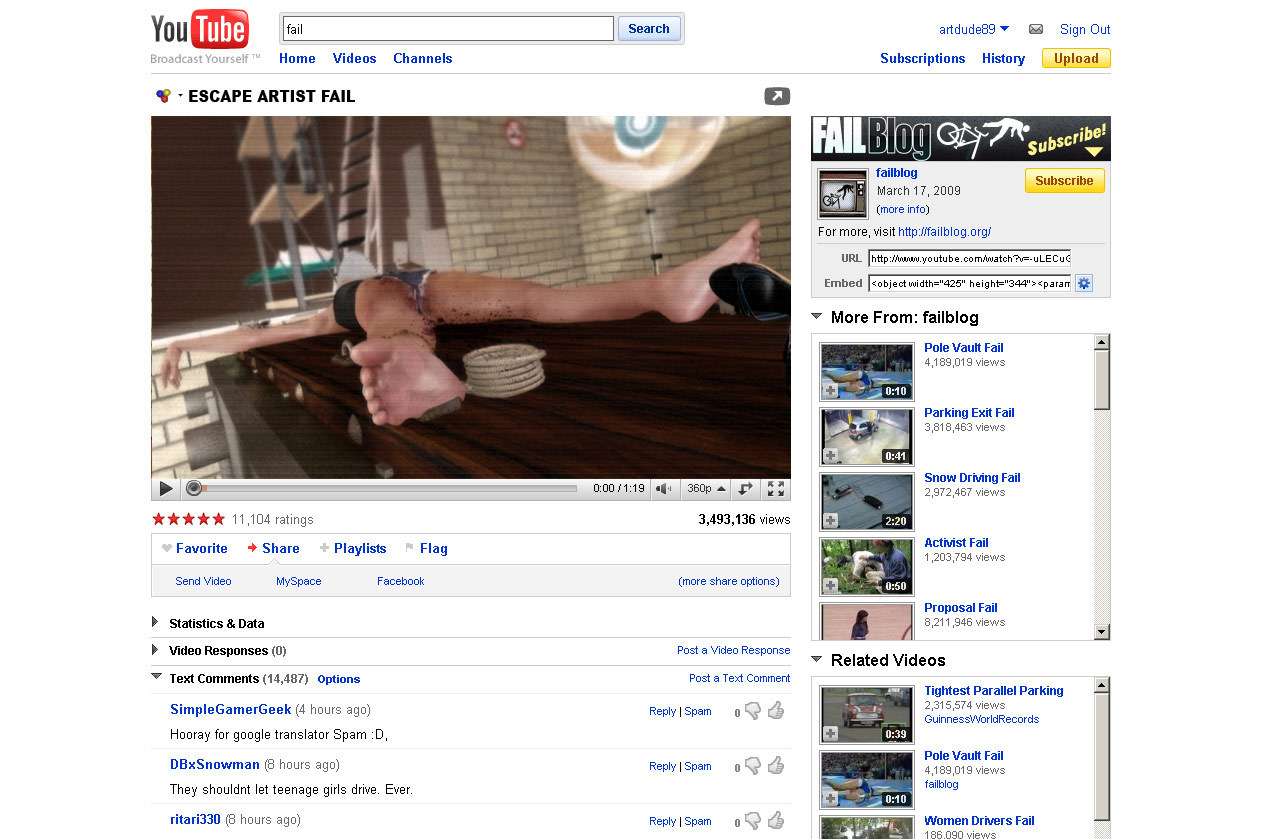Click in the search box containing 'fail'
This screenshot has height=839, width=1263.
pyautogui.click(x=448, y=29)
